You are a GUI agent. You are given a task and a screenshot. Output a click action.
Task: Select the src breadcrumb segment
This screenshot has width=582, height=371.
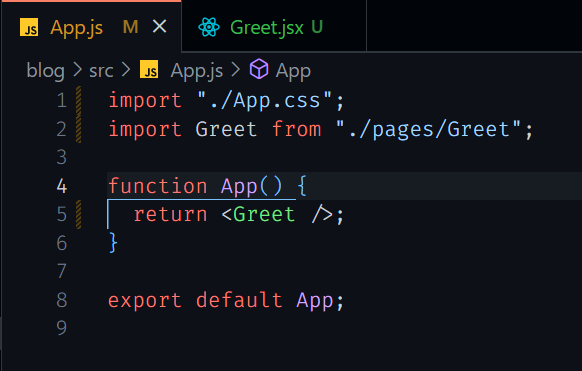pos(101,70)
